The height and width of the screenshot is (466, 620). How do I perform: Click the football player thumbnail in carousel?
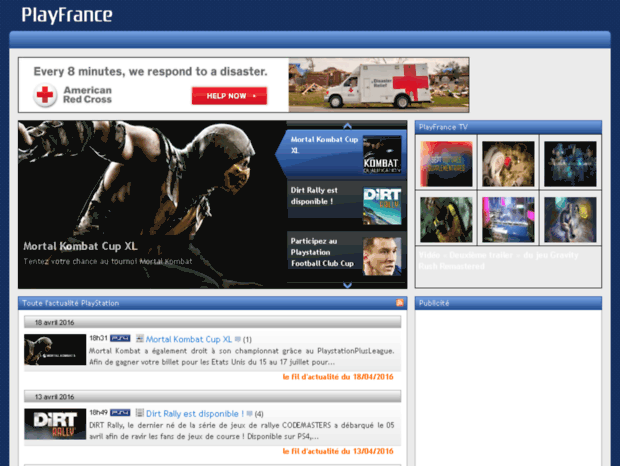382,257
